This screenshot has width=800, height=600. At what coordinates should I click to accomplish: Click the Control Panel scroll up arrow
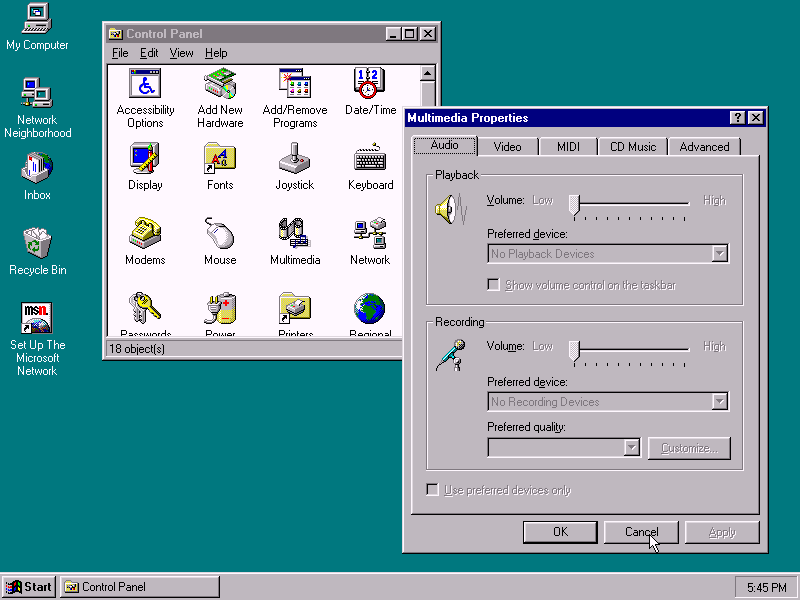428,73
